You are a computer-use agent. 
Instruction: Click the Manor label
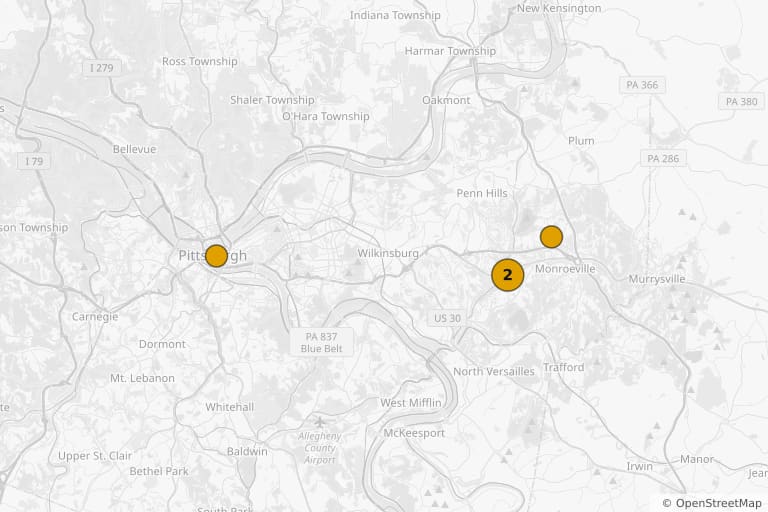click(696, 459)
